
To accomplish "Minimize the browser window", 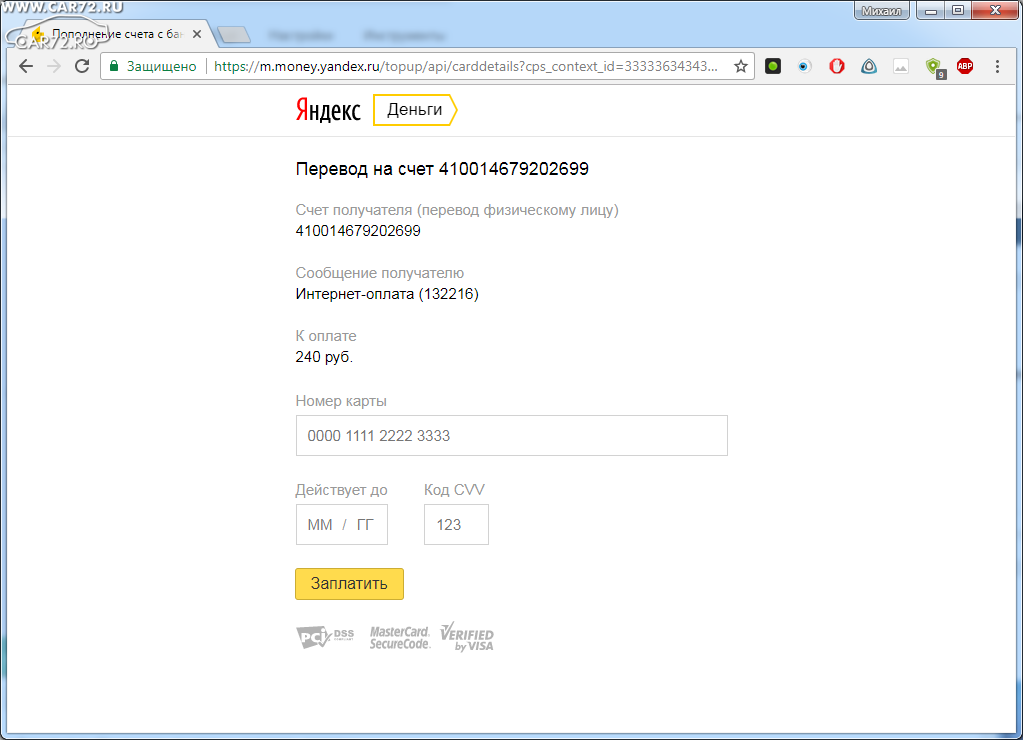I will 931,10.
